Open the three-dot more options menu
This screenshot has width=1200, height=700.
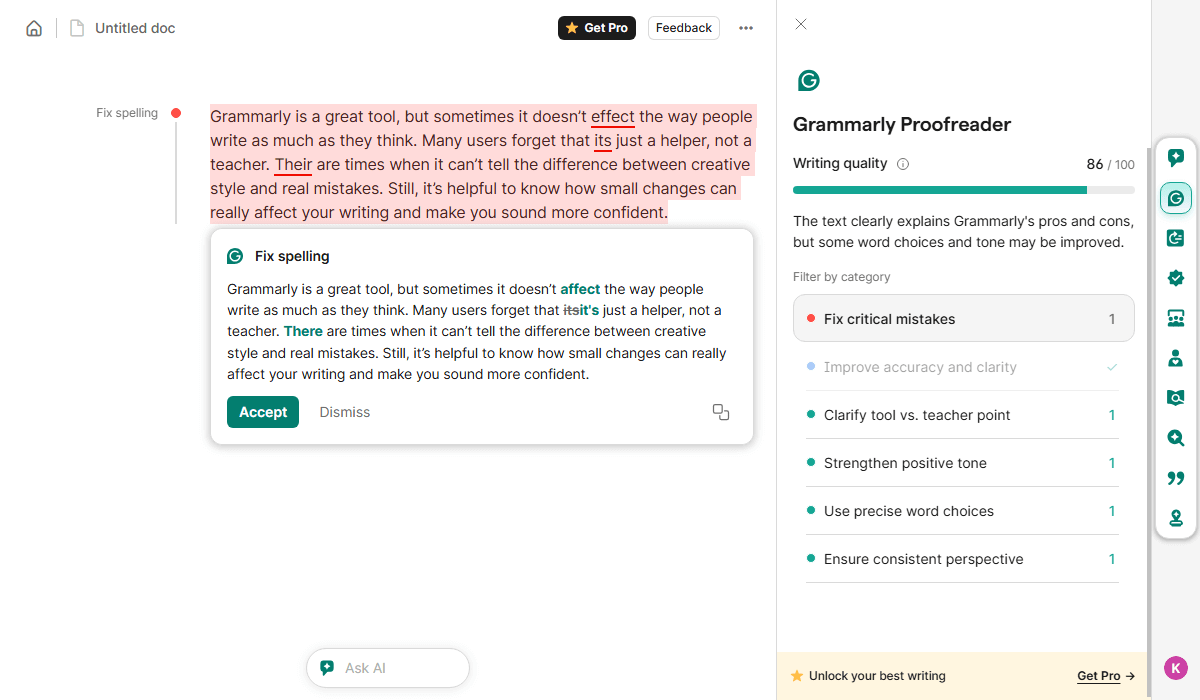(746, 28)
